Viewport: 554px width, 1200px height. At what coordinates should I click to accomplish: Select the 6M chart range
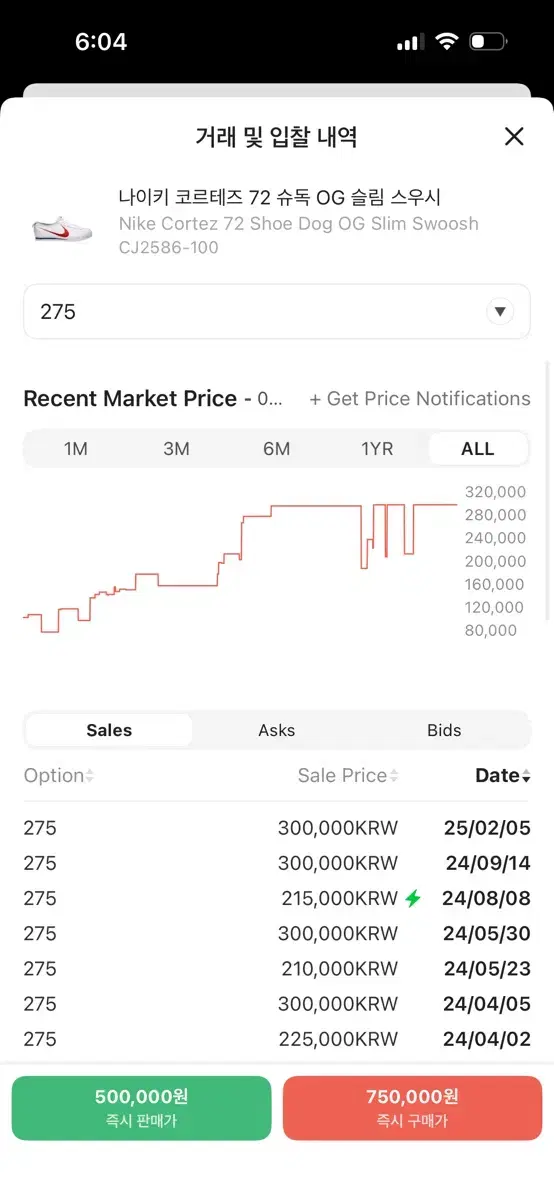pos(277,449)
